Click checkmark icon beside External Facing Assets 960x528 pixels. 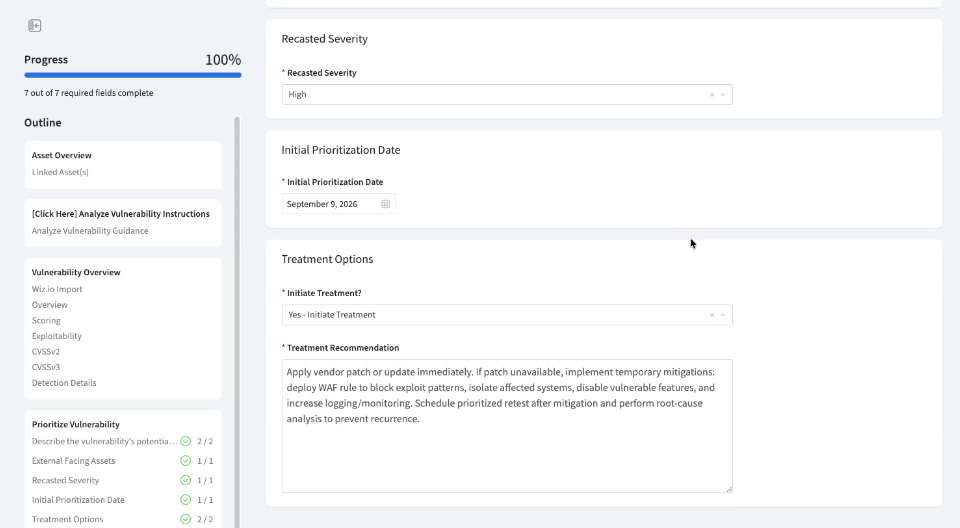point(186,461)
